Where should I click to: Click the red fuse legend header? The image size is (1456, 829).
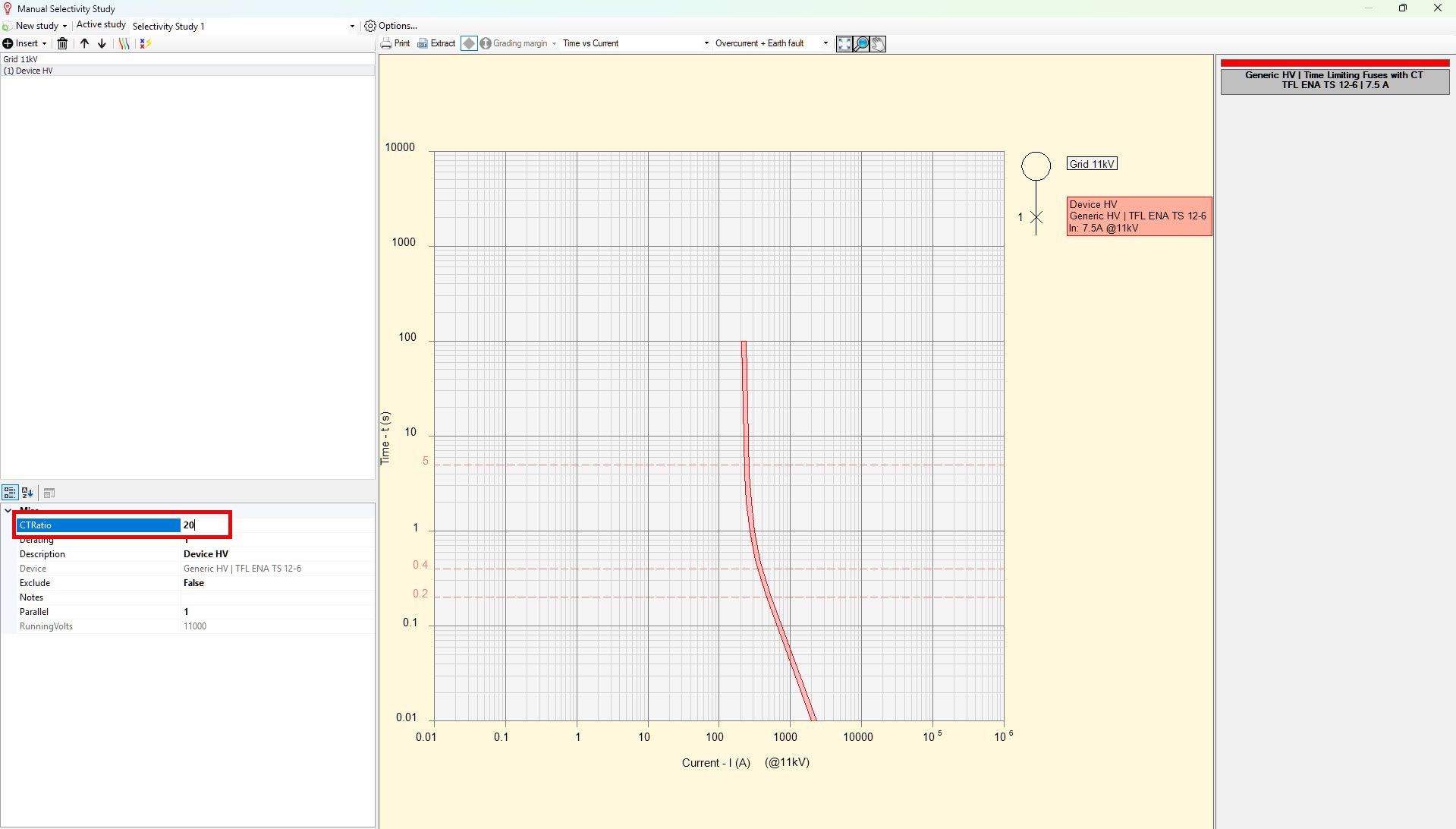(x=1334, y=79)
